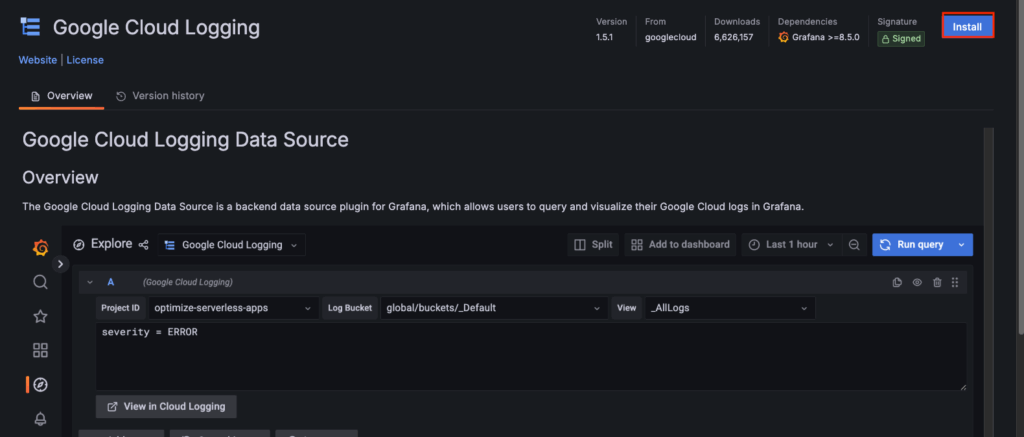Open the Google Cloud Logging data source dropdown
The width and height of the screenshot is (1024, 437).
coord(231,245)
